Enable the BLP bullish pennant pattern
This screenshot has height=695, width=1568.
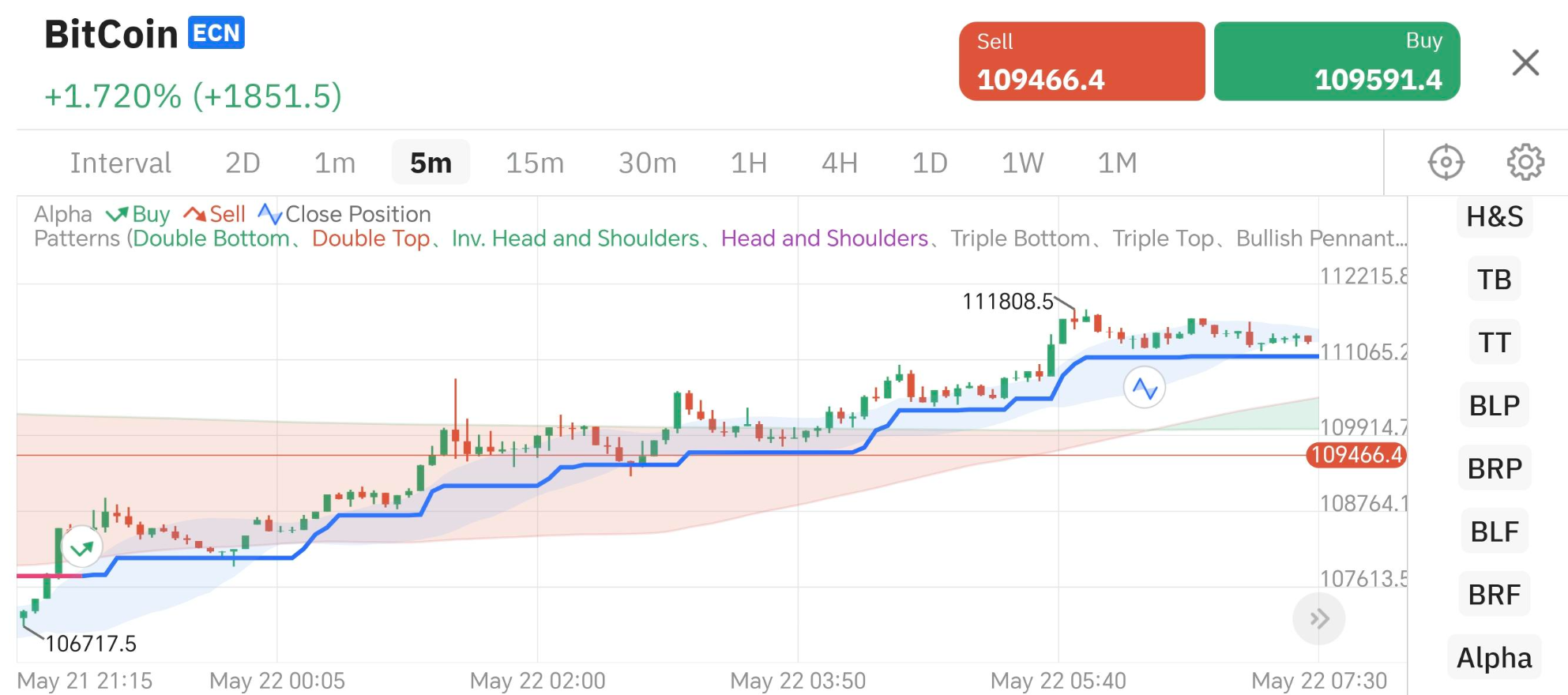[x=1494, y=406]
